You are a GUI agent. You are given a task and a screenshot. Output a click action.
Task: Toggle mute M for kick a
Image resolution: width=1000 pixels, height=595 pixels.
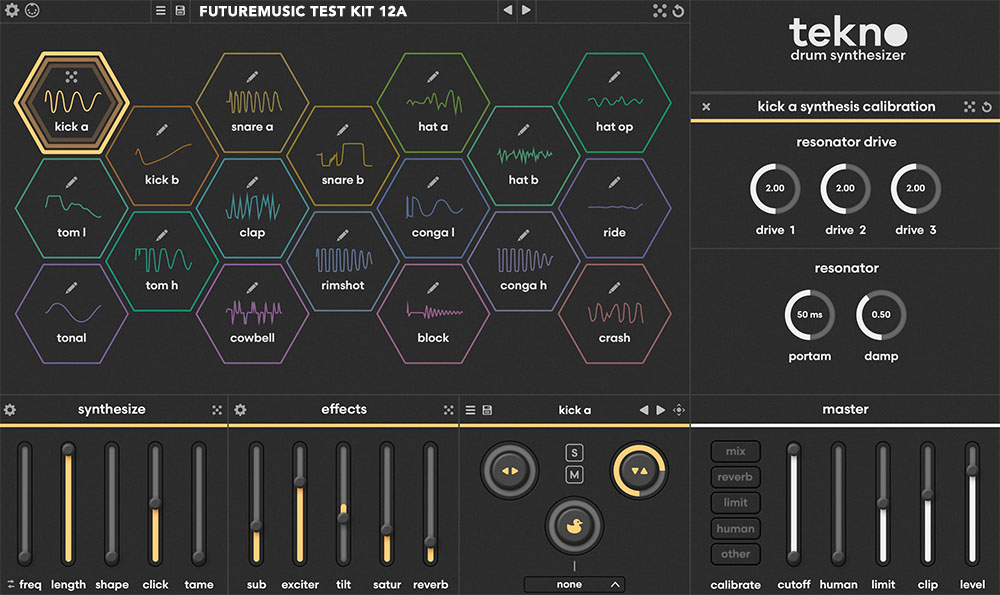[574, 474]
